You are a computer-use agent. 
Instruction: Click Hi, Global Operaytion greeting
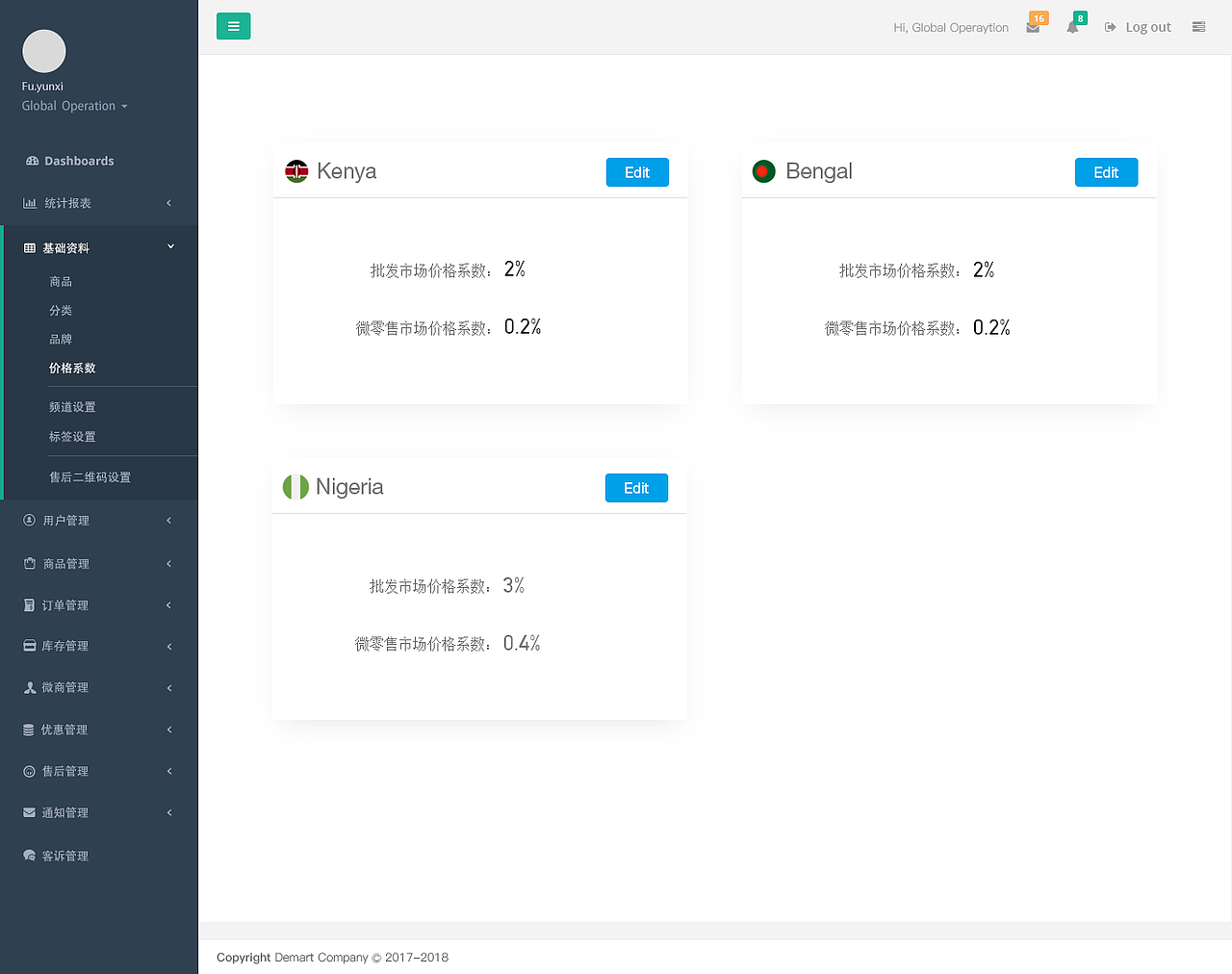pyautogui.click(x=951, y=28)
